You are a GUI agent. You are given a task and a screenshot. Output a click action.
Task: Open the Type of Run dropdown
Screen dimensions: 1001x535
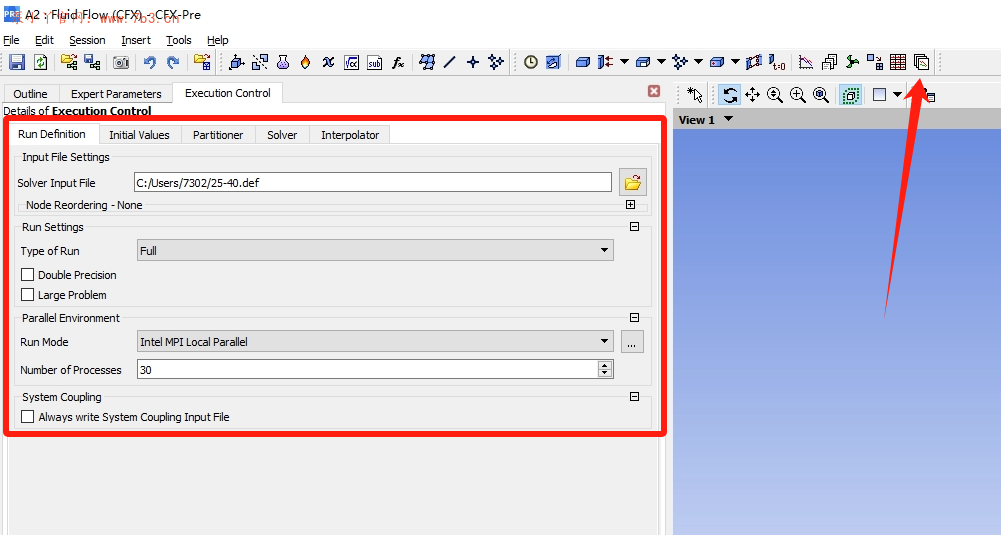coord(375,251)
